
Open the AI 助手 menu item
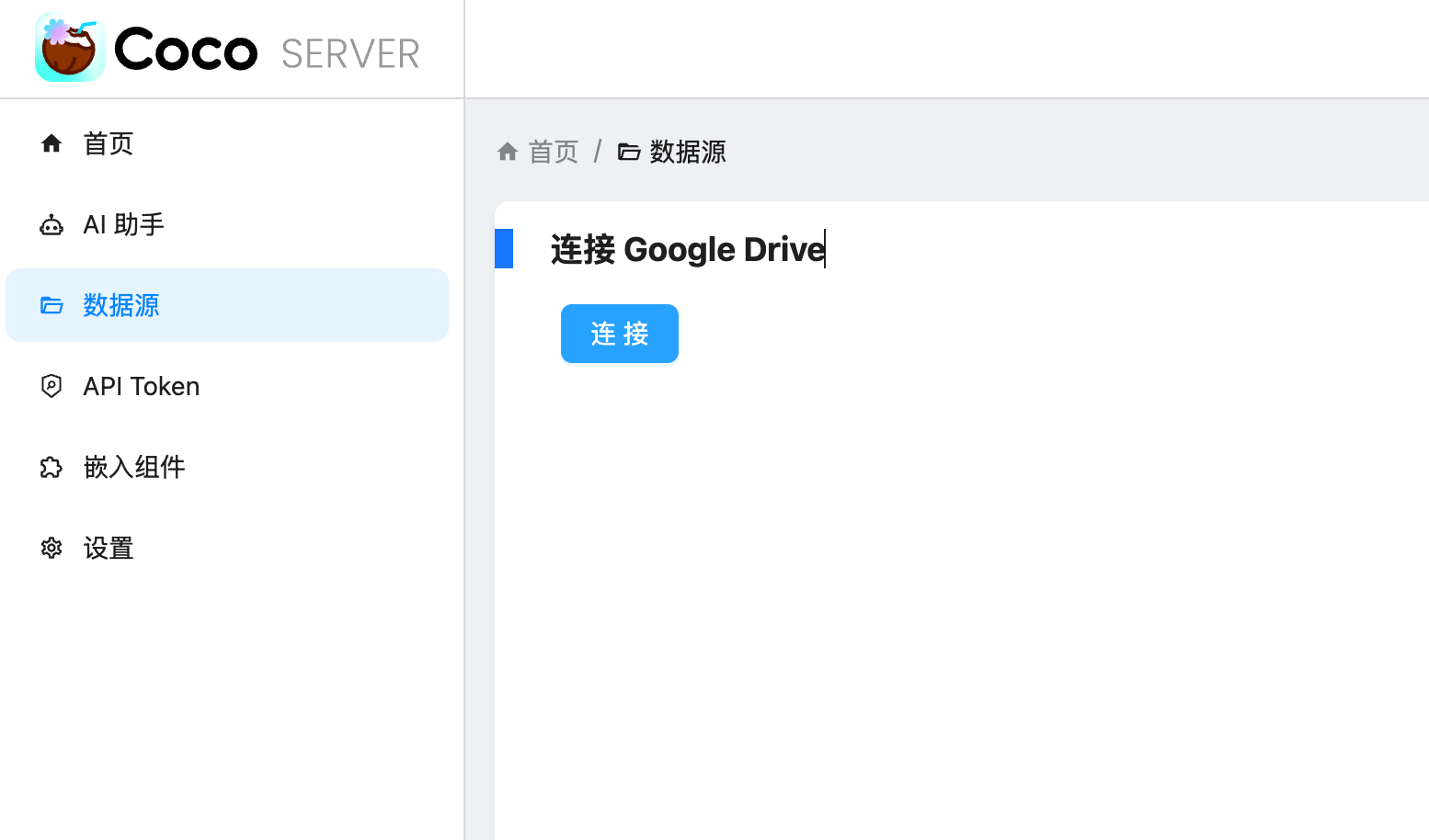pyautogui.click(x=227, y=224)
